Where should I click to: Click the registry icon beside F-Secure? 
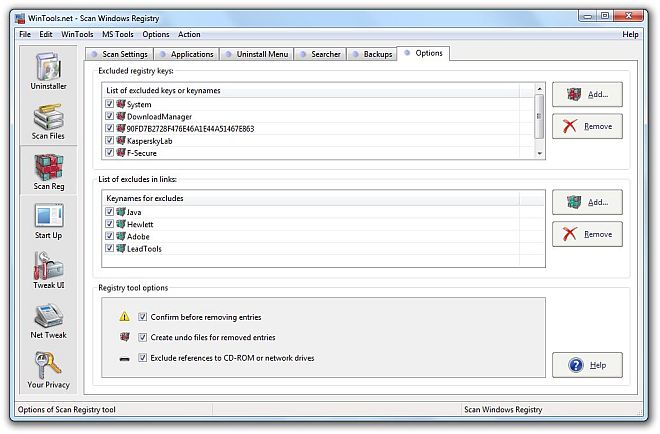121,152
